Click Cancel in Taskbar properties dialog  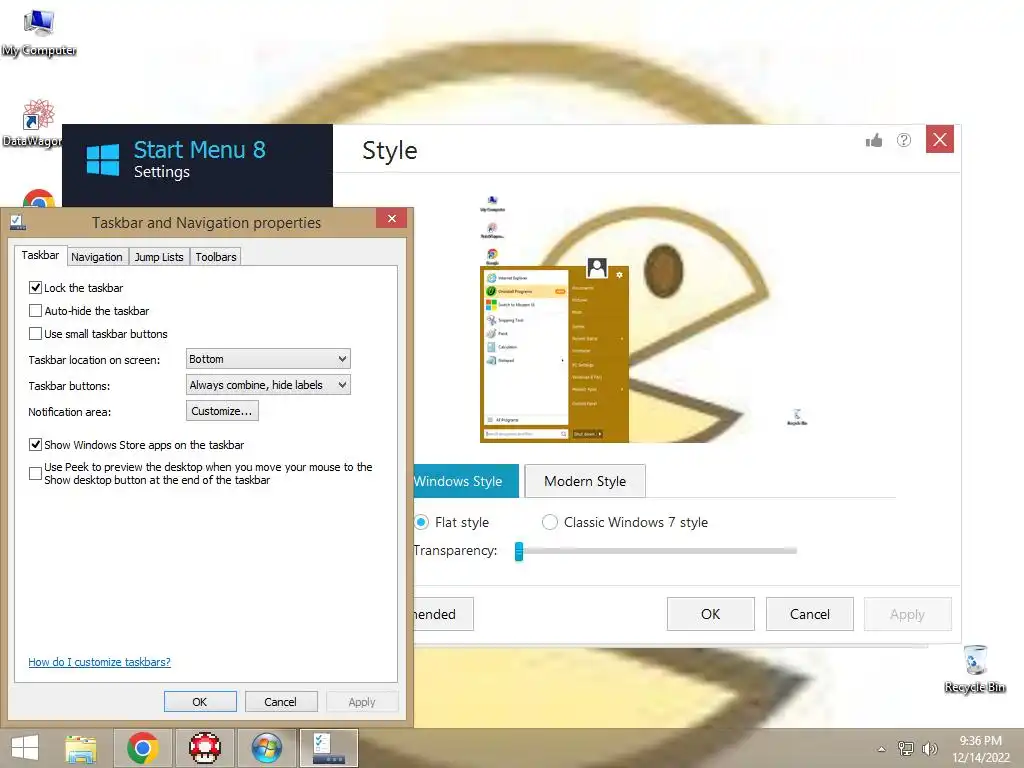pos(281,701)
